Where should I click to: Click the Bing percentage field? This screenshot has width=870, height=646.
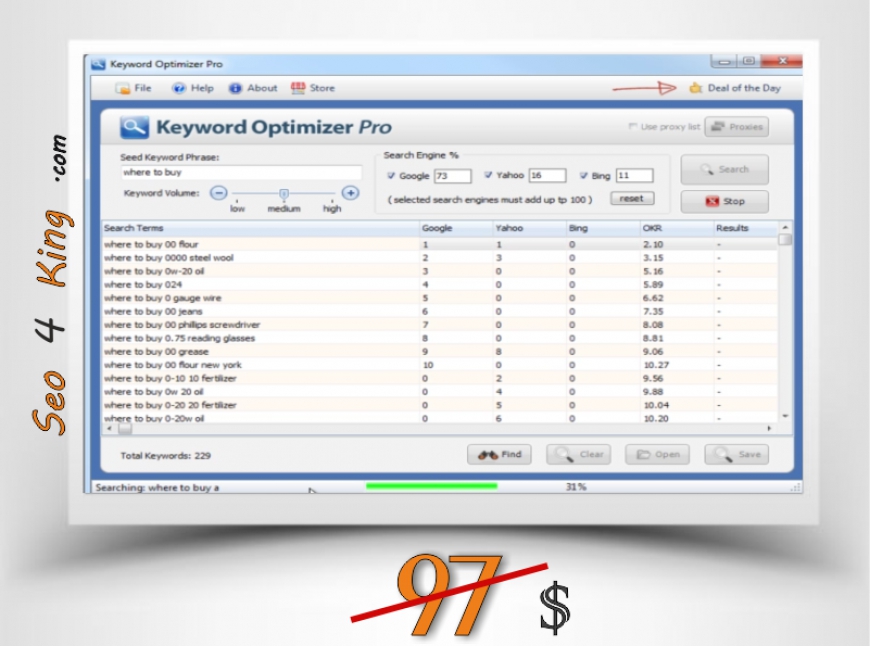[634, 175]
